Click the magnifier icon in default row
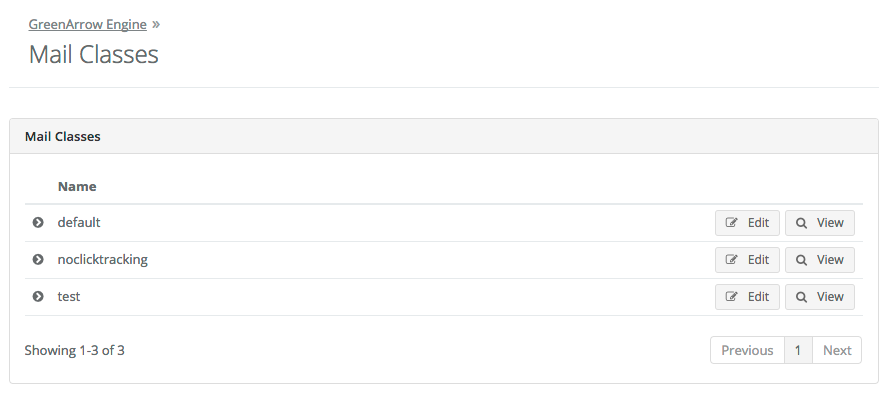The image size is (888, 402). point(801,223)
